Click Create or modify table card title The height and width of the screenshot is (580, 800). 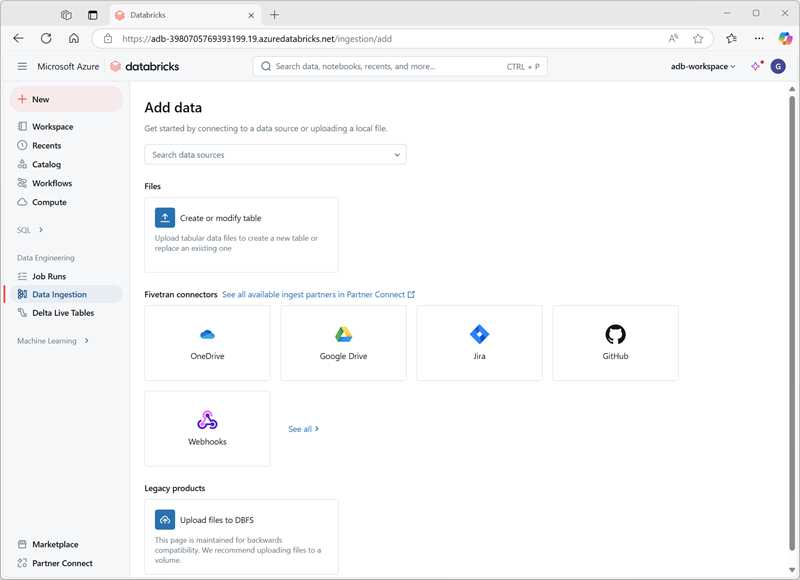pos(220,218)
